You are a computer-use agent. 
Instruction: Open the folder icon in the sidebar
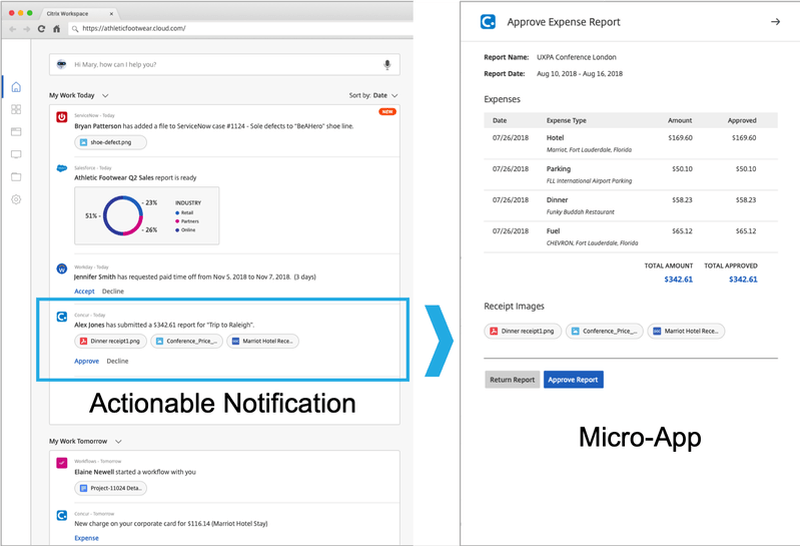[16, 177]
